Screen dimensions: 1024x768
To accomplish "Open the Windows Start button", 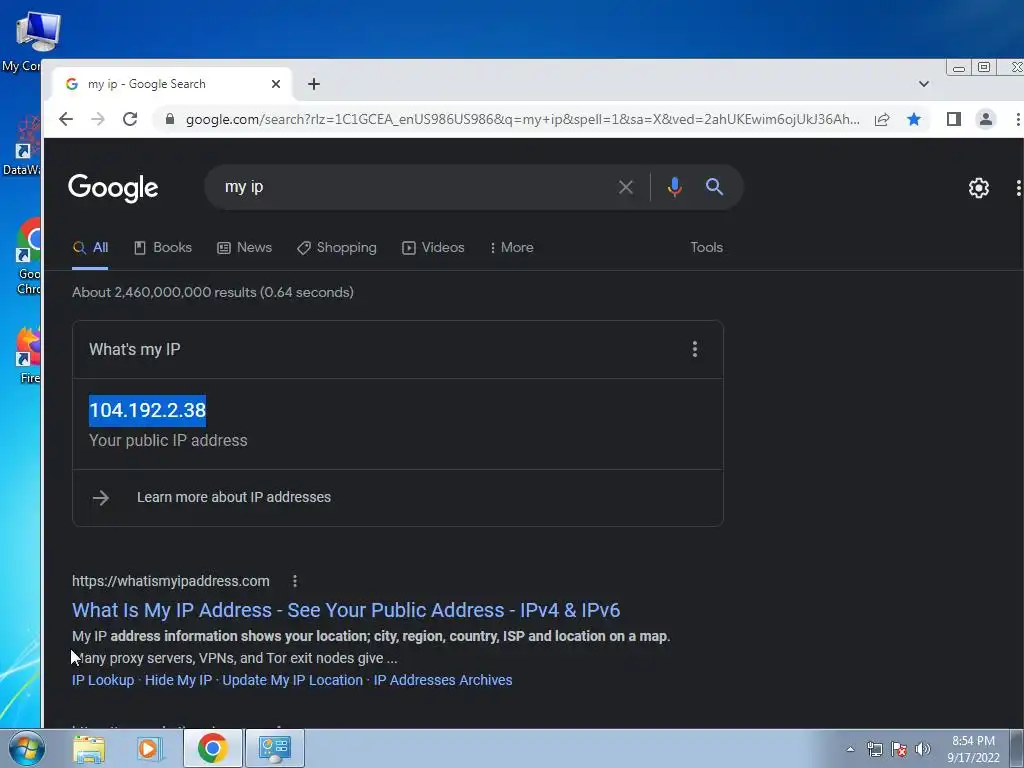I will 26,748.
